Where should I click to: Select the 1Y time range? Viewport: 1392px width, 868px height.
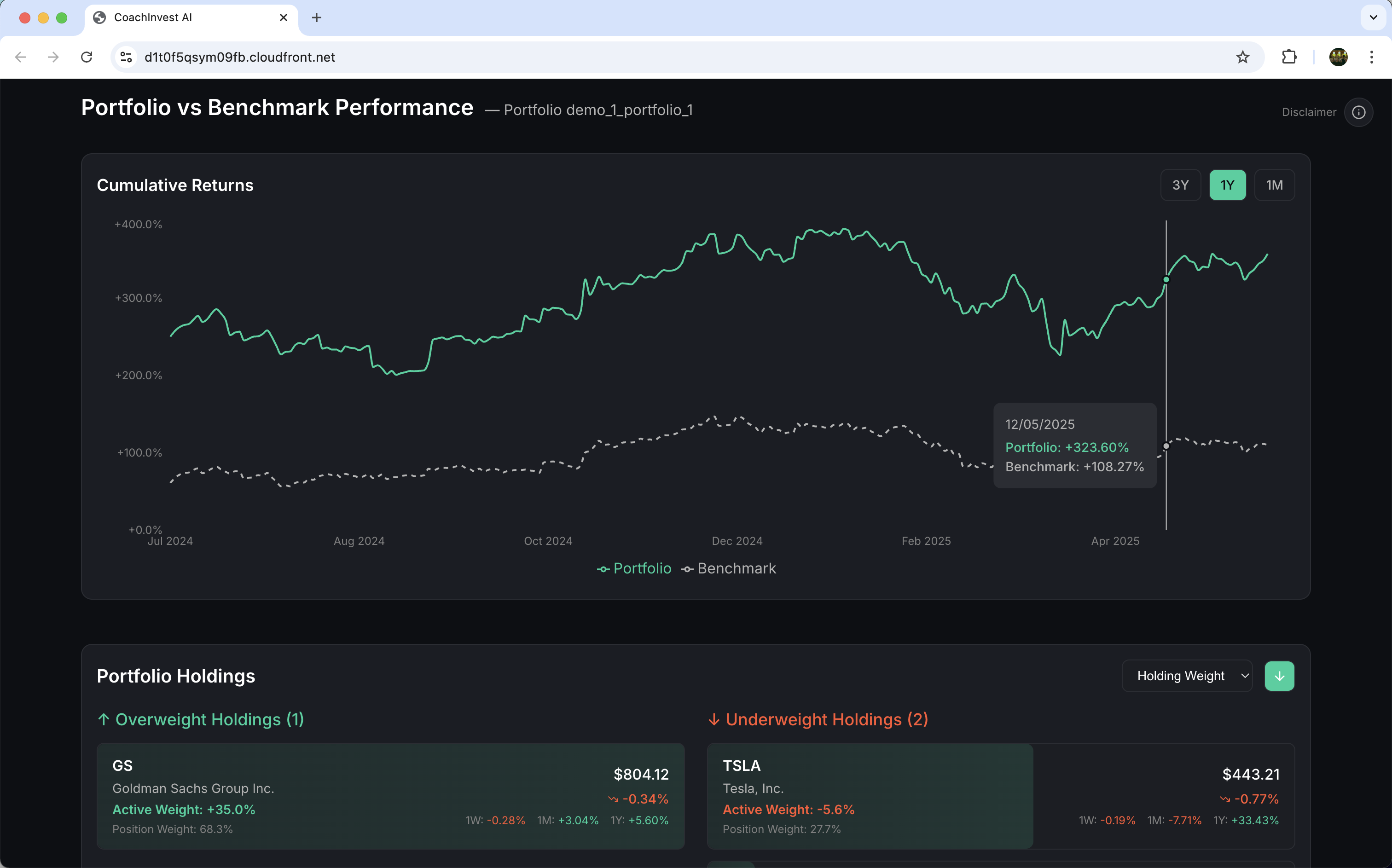[1227, 185]
